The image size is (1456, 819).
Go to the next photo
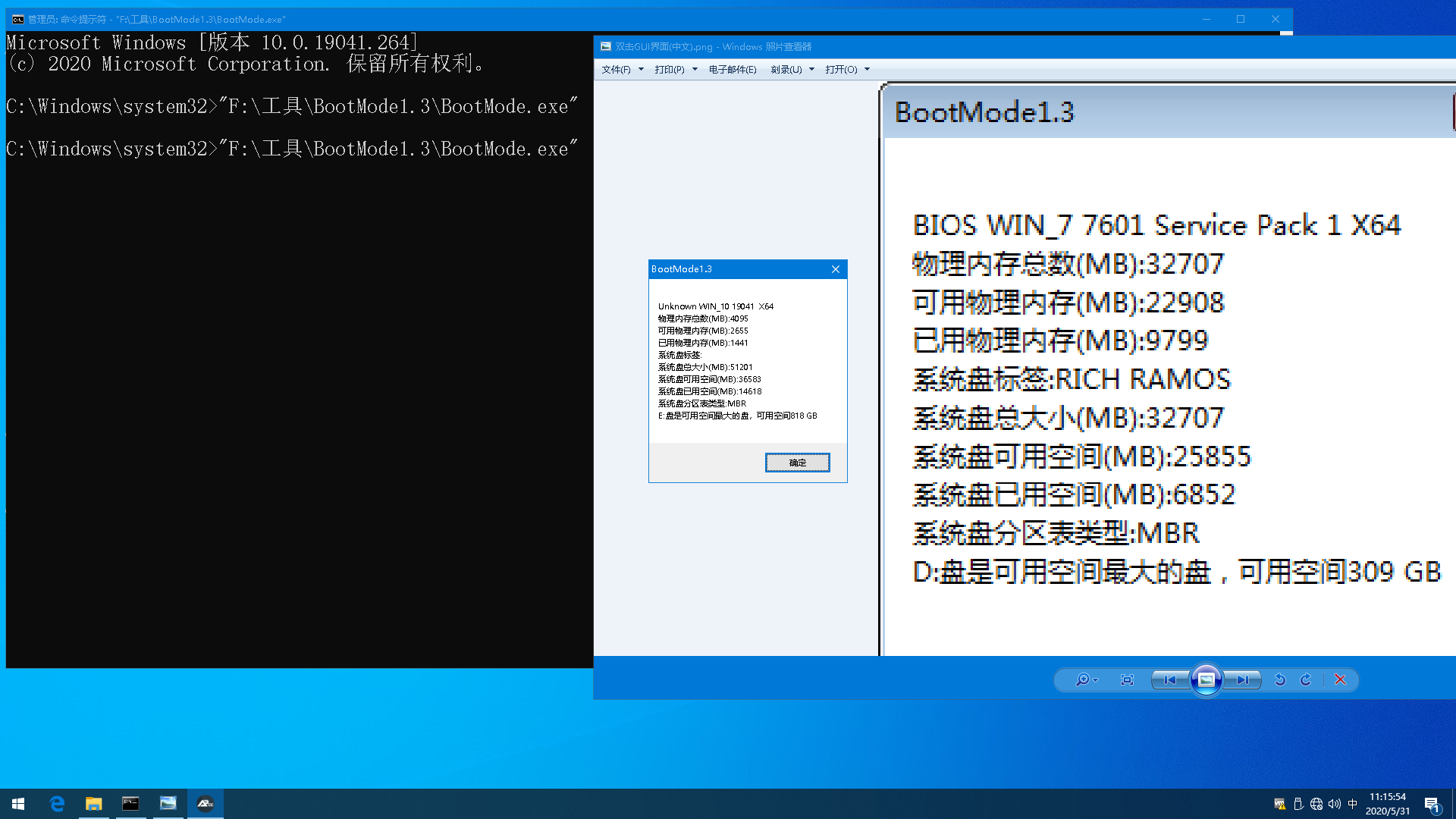1242,680
